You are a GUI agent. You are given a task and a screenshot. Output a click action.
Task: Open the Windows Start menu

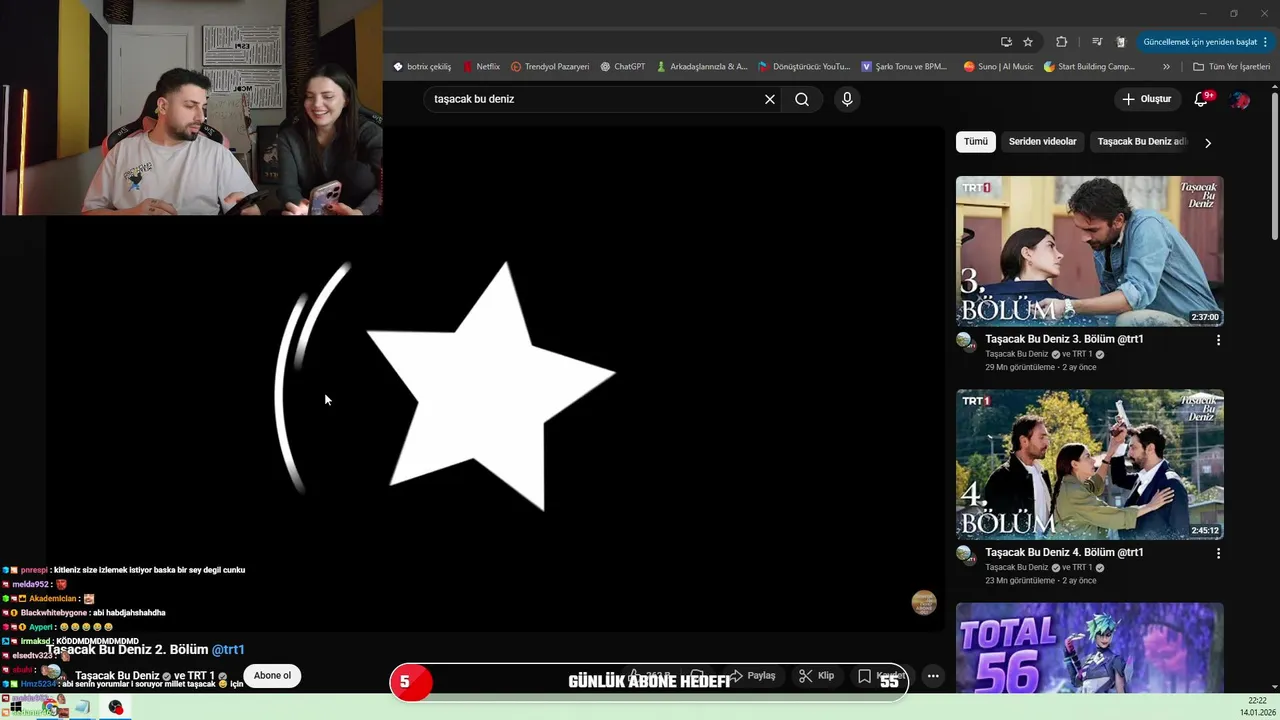pyautogui.click(x=15, y=707)
